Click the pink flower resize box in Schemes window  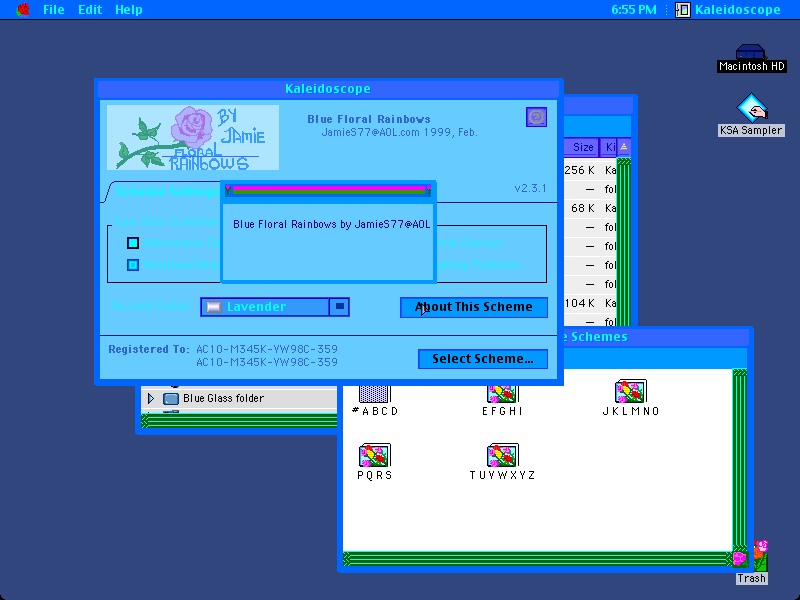coord(740,559)
